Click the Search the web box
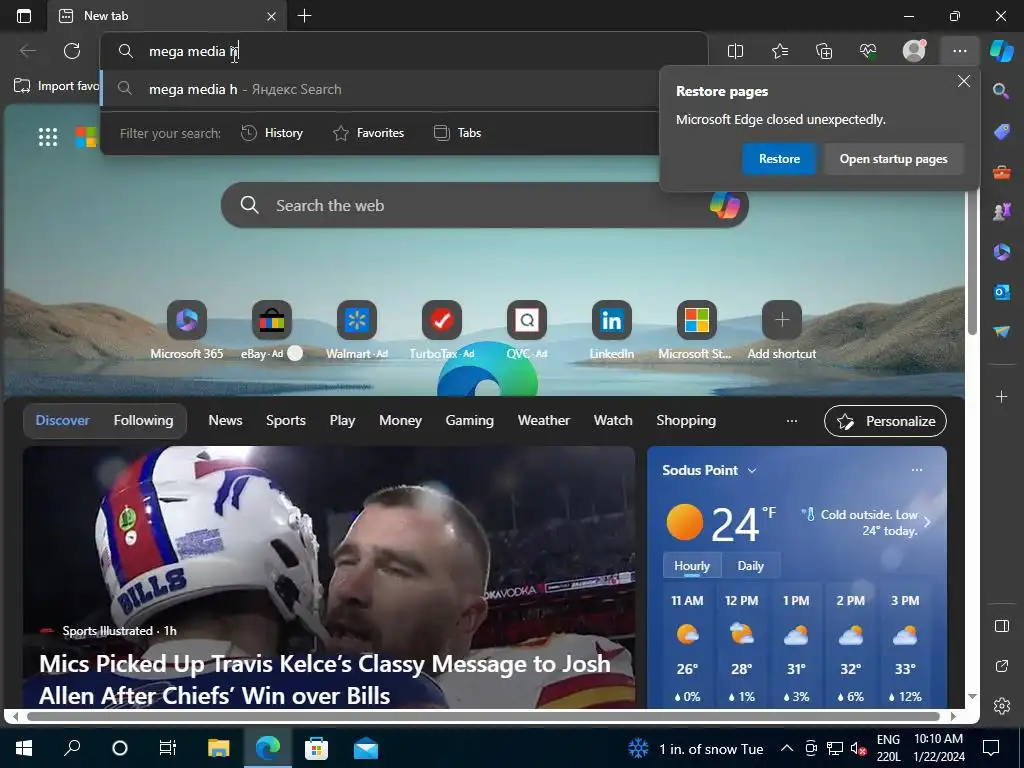1024x768 pixels. [485, 205]
